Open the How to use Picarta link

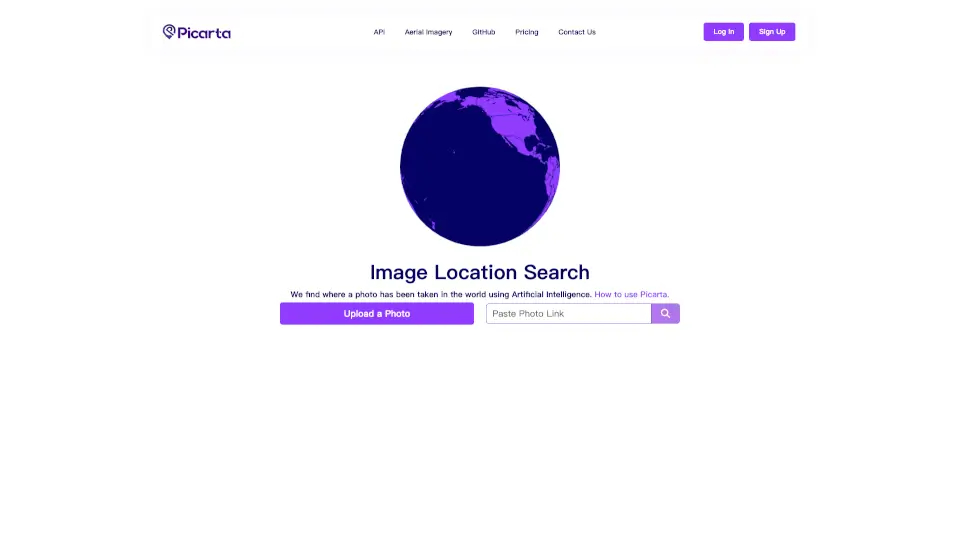[631, 294]
